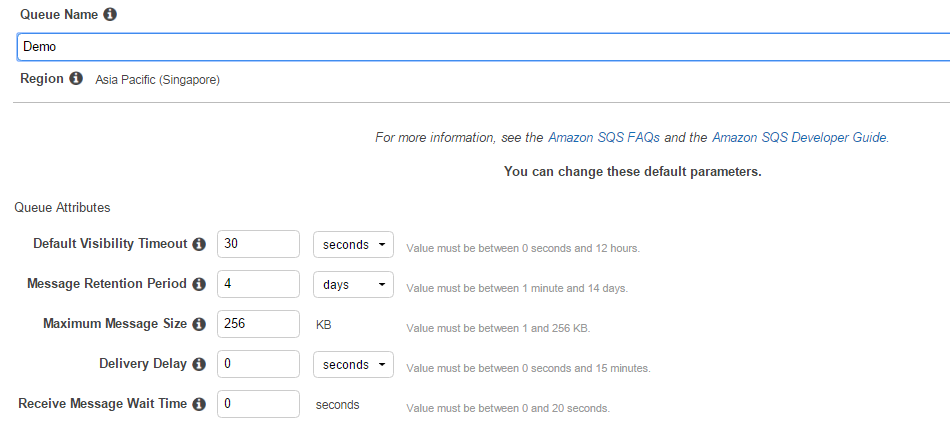Click the Message Retention Period value field
The image size is (950, 422).
(x=258, y=284)
